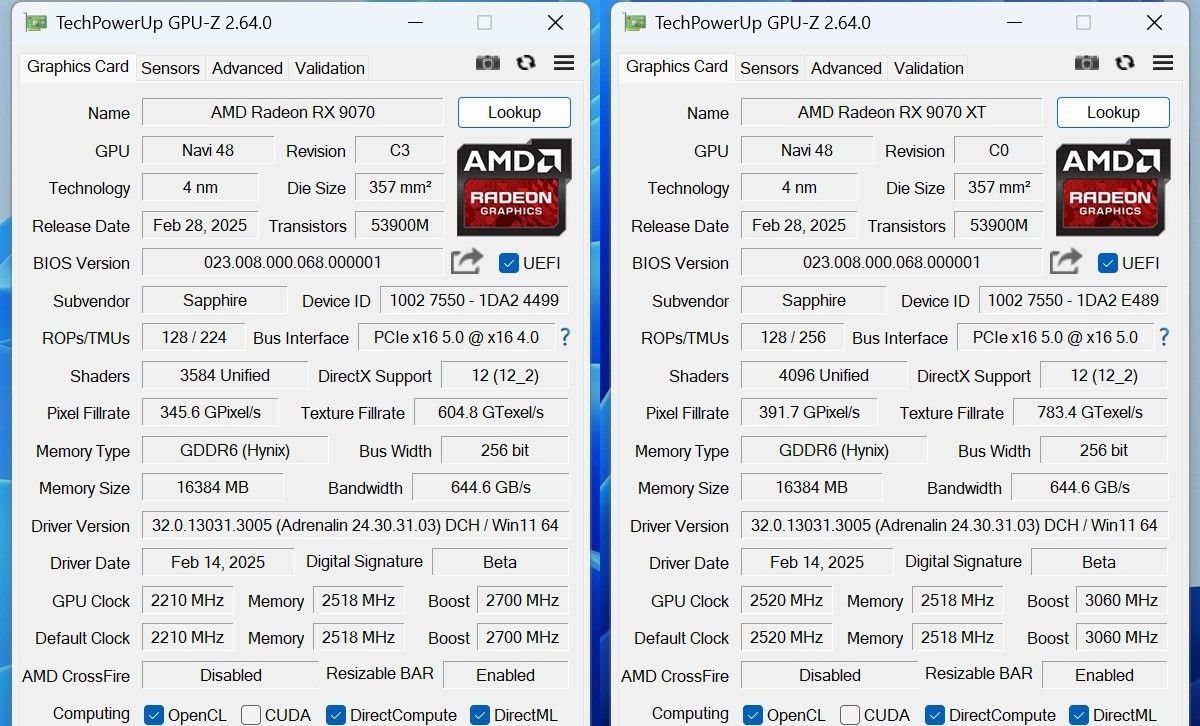This screenshot has width=1200, height=726.
Task: Click Resizable BAR Enabled in left window
Action: point(506,675)
